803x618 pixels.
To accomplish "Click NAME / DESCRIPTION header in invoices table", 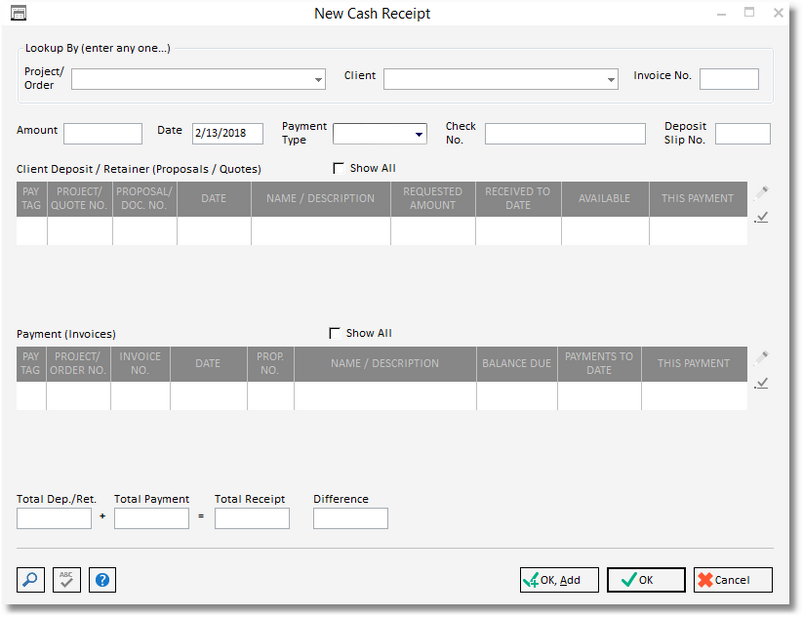I will (x=385, y=364).
